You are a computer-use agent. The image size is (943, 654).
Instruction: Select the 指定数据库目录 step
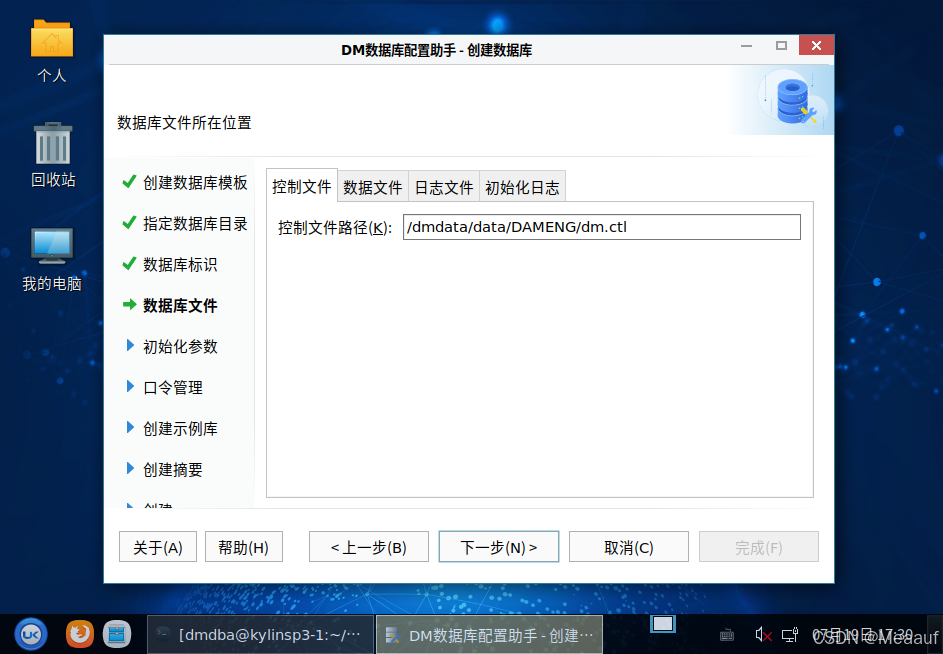195,224
